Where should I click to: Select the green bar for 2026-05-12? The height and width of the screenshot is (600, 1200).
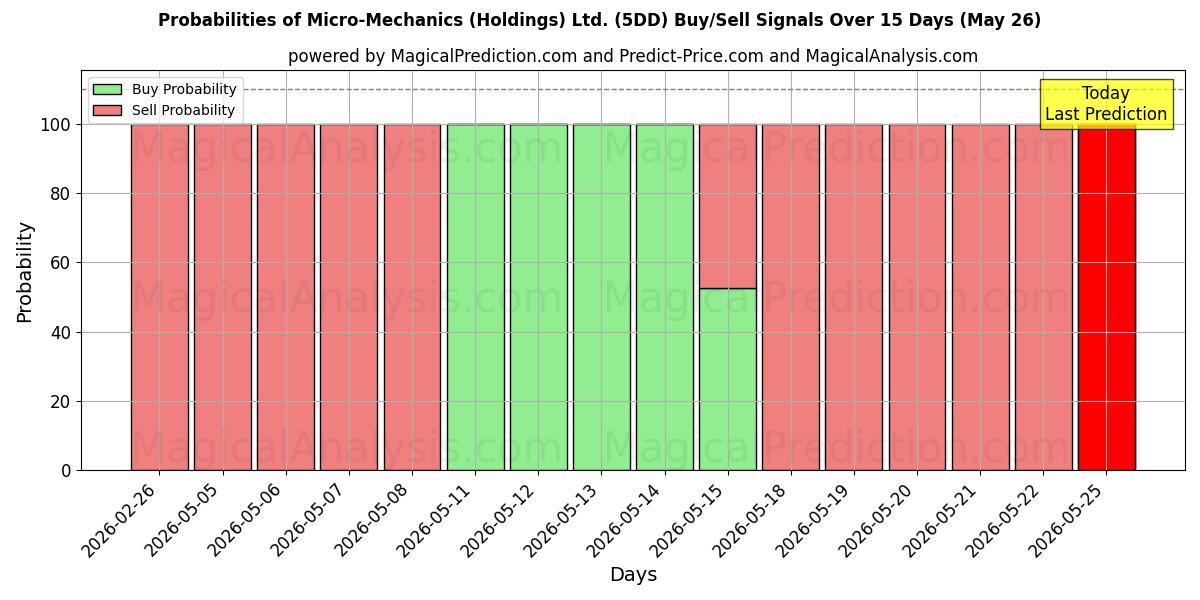538,297
